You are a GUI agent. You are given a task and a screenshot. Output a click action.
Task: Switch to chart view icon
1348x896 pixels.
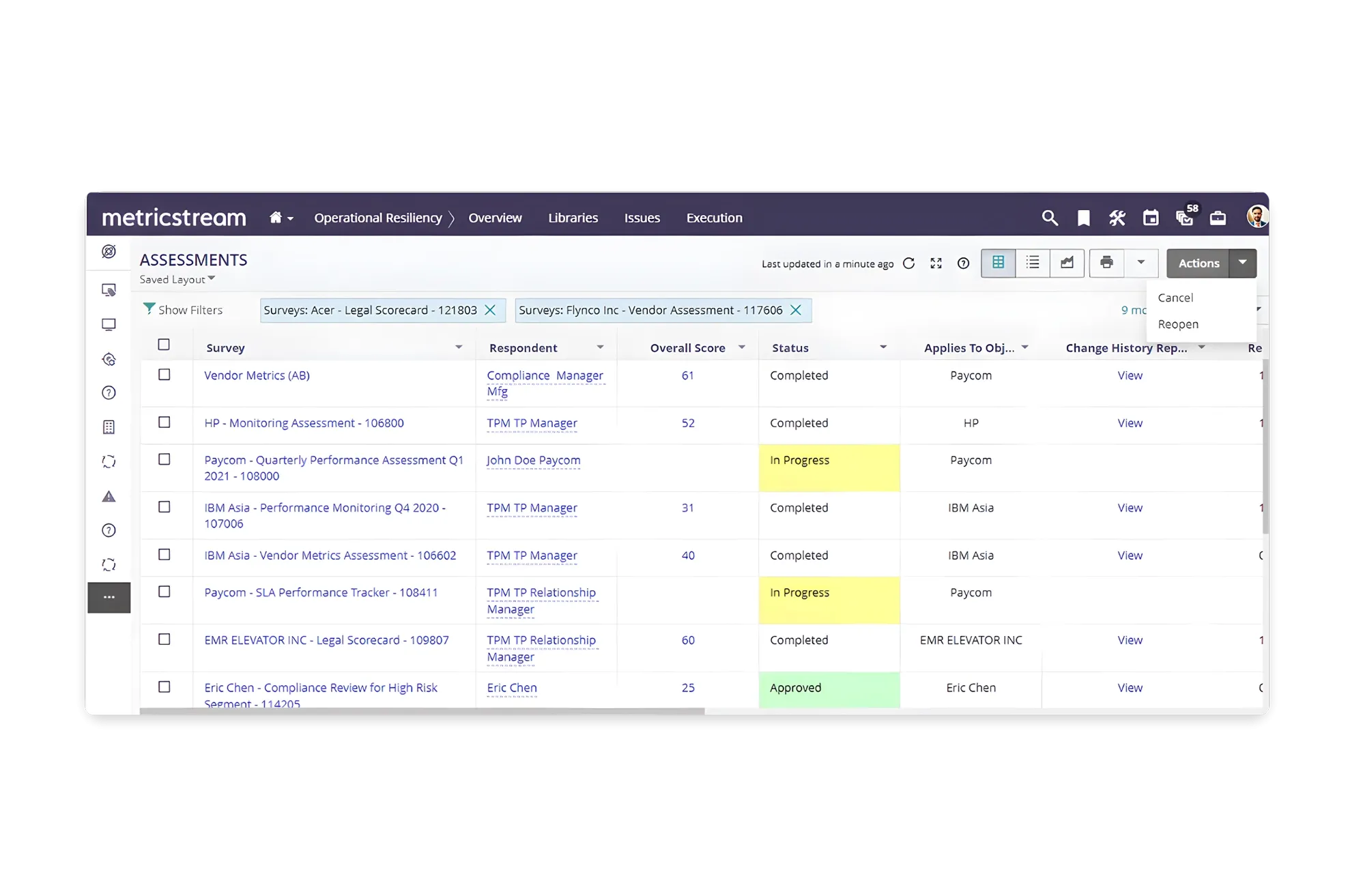[1067, 263]
